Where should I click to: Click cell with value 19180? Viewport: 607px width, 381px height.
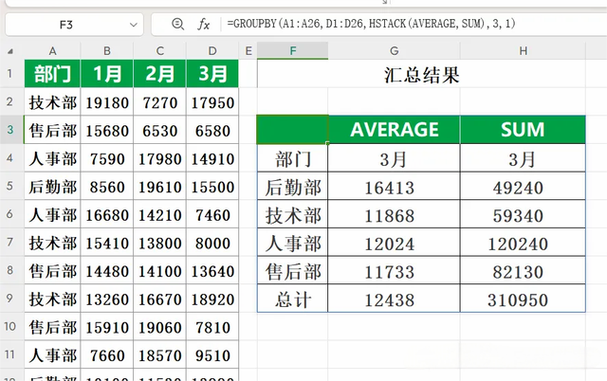pyautogui.click(x=107, y=102)
